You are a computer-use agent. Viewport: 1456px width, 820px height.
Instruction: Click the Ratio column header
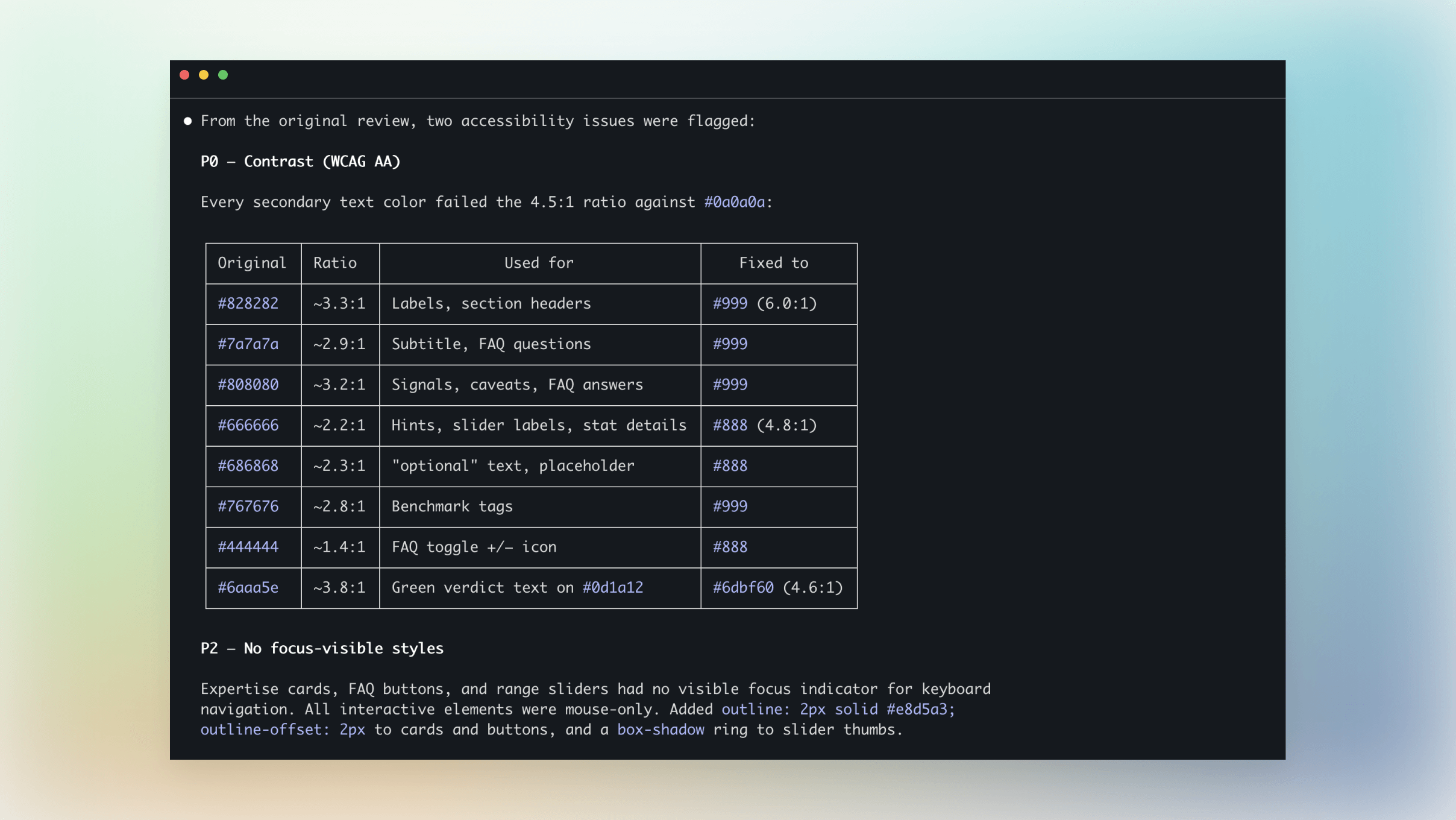(335, 263)
